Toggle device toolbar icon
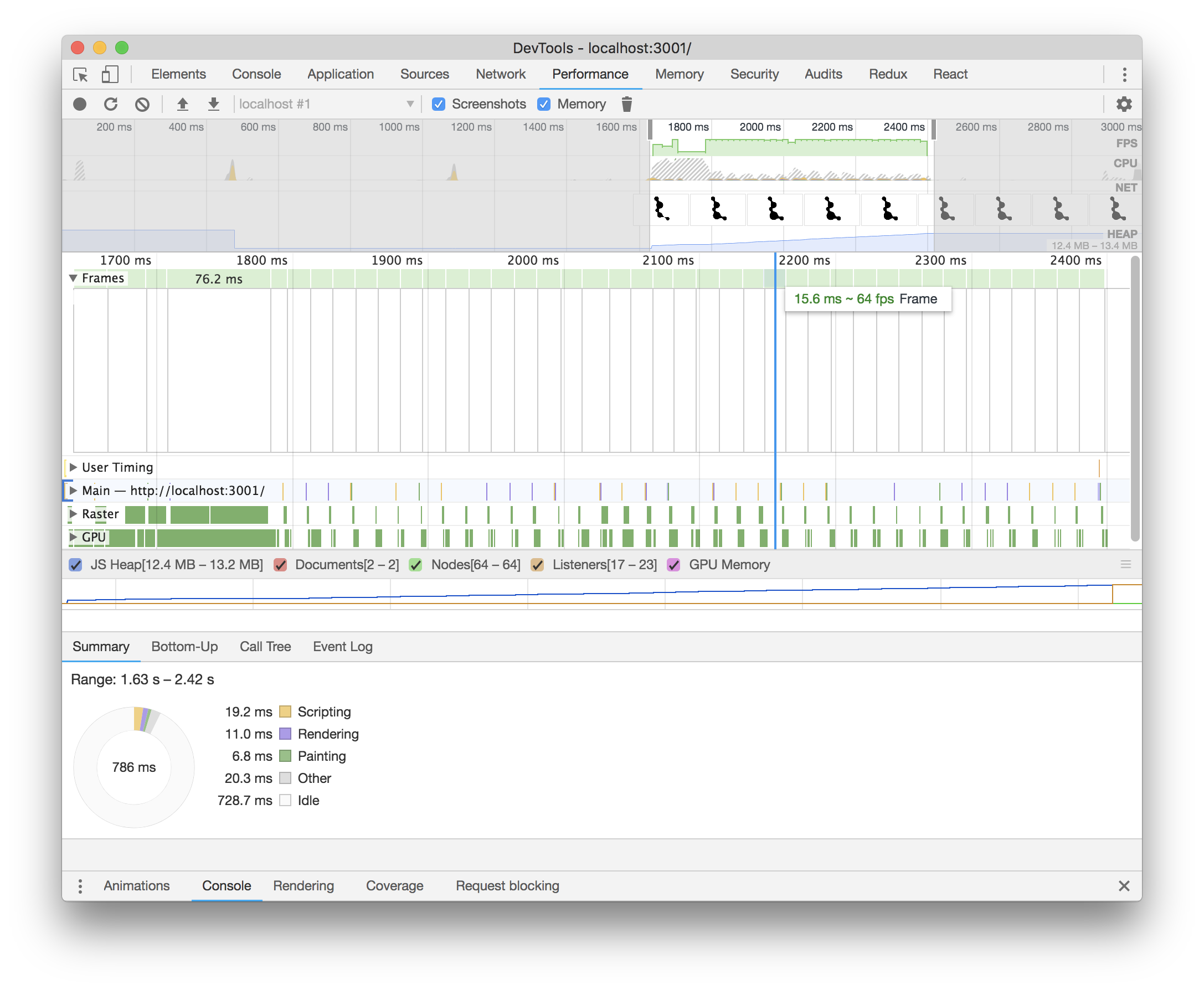The image size is (1204, 990). [x=110, y=74]
